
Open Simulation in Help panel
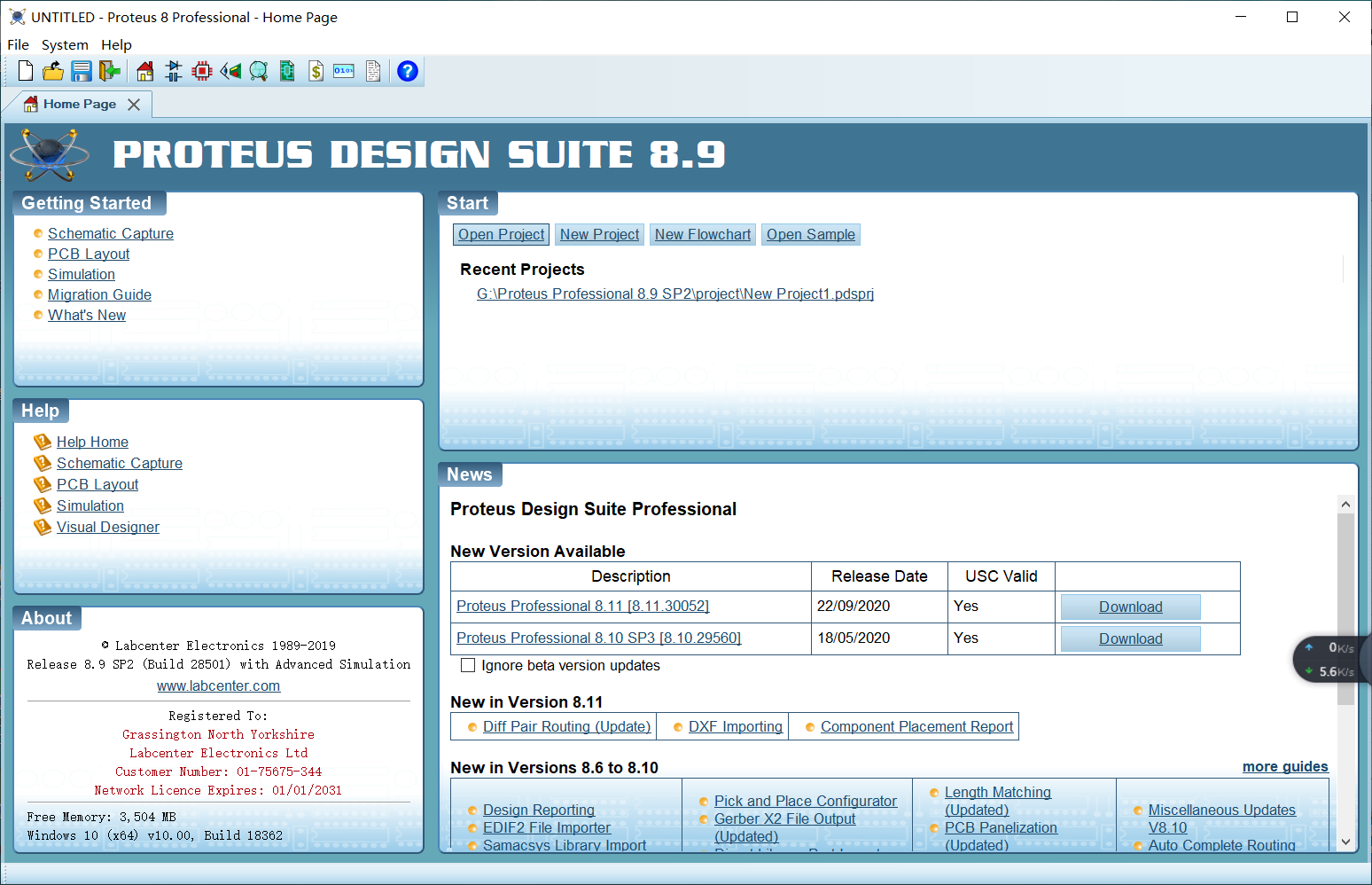pos(90,505)
